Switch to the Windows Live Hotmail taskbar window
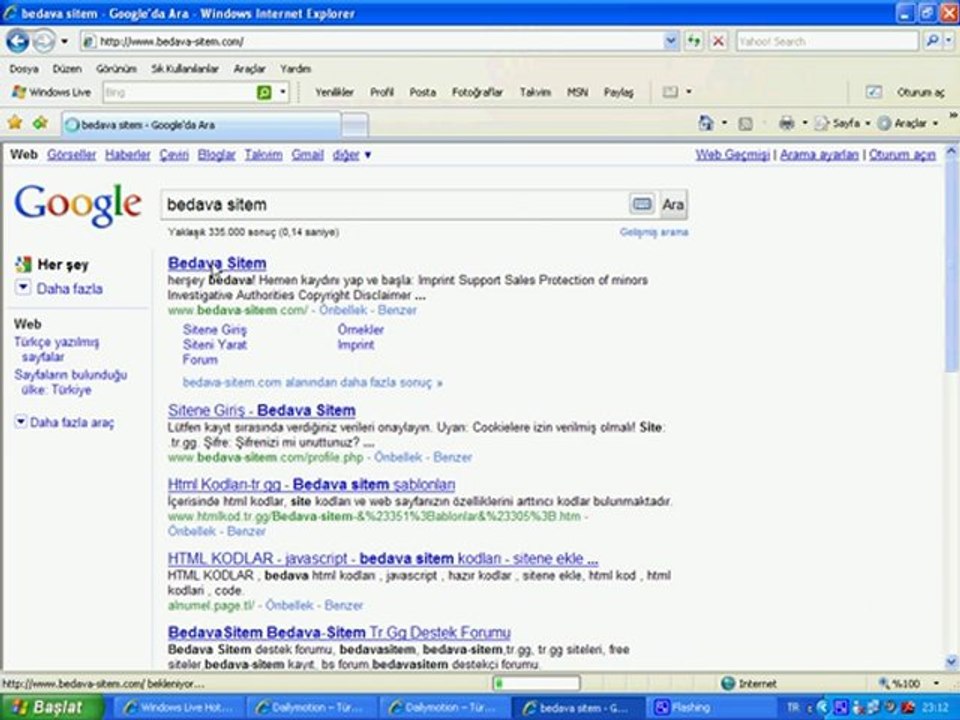This screenshot has height=720, width=960. 179,708
